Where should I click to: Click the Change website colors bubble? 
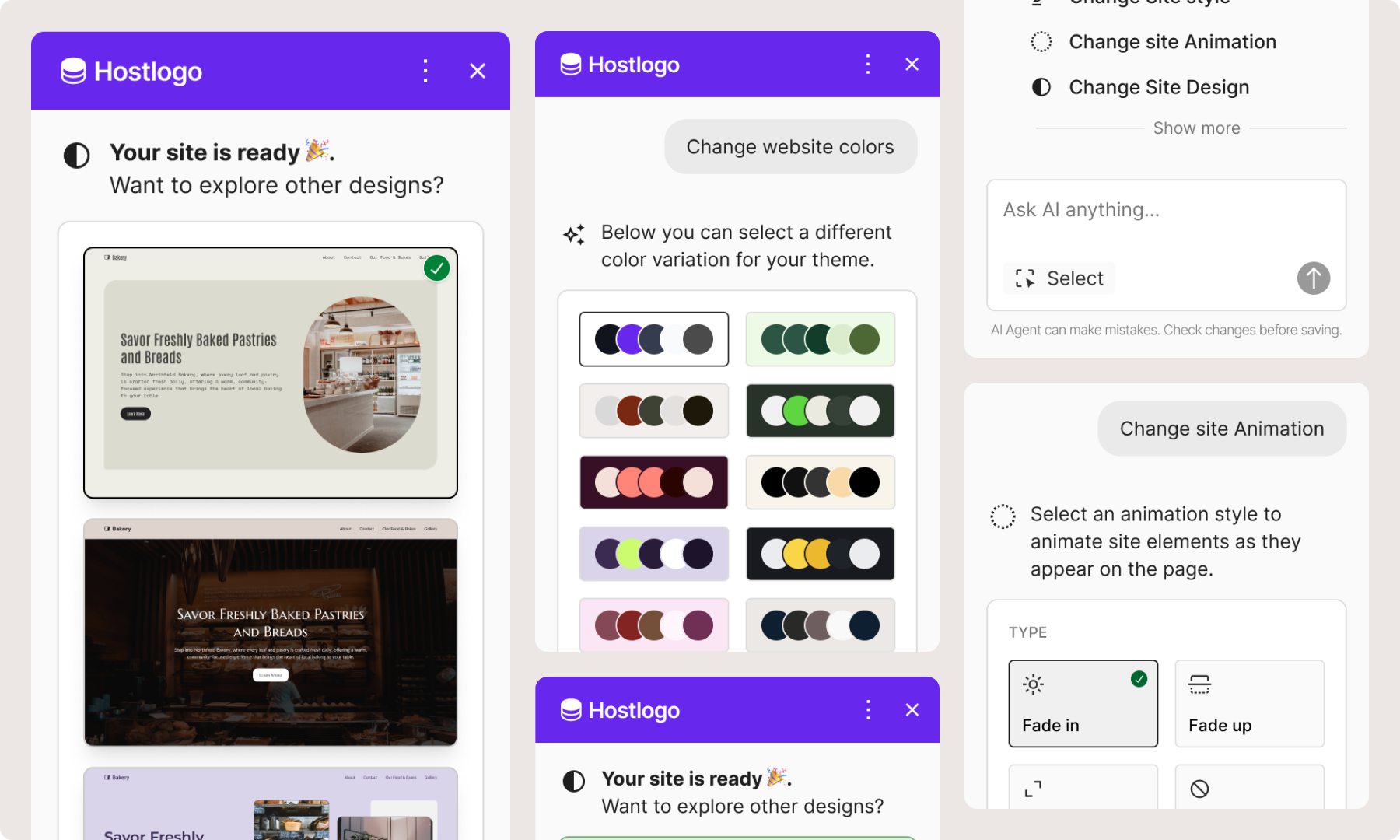790,147
